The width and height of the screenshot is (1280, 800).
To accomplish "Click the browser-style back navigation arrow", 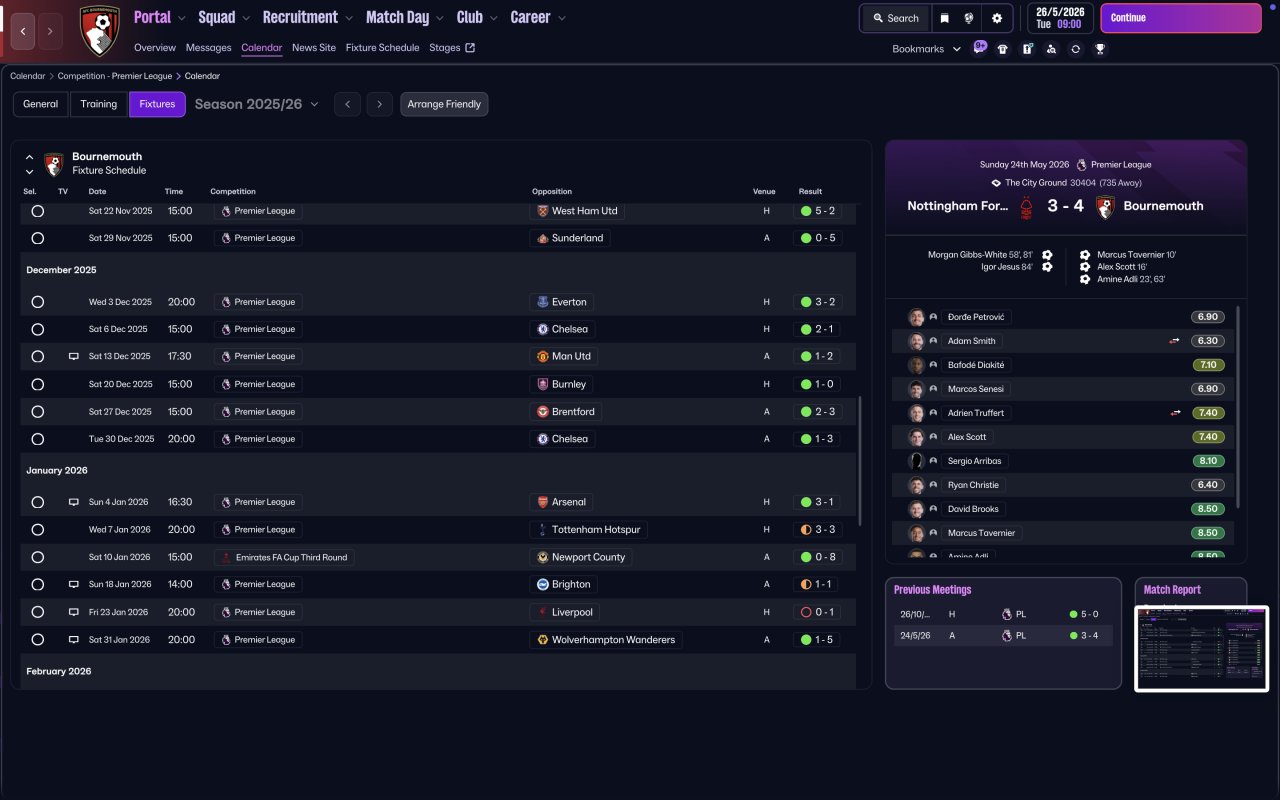I will pos(24,32).
